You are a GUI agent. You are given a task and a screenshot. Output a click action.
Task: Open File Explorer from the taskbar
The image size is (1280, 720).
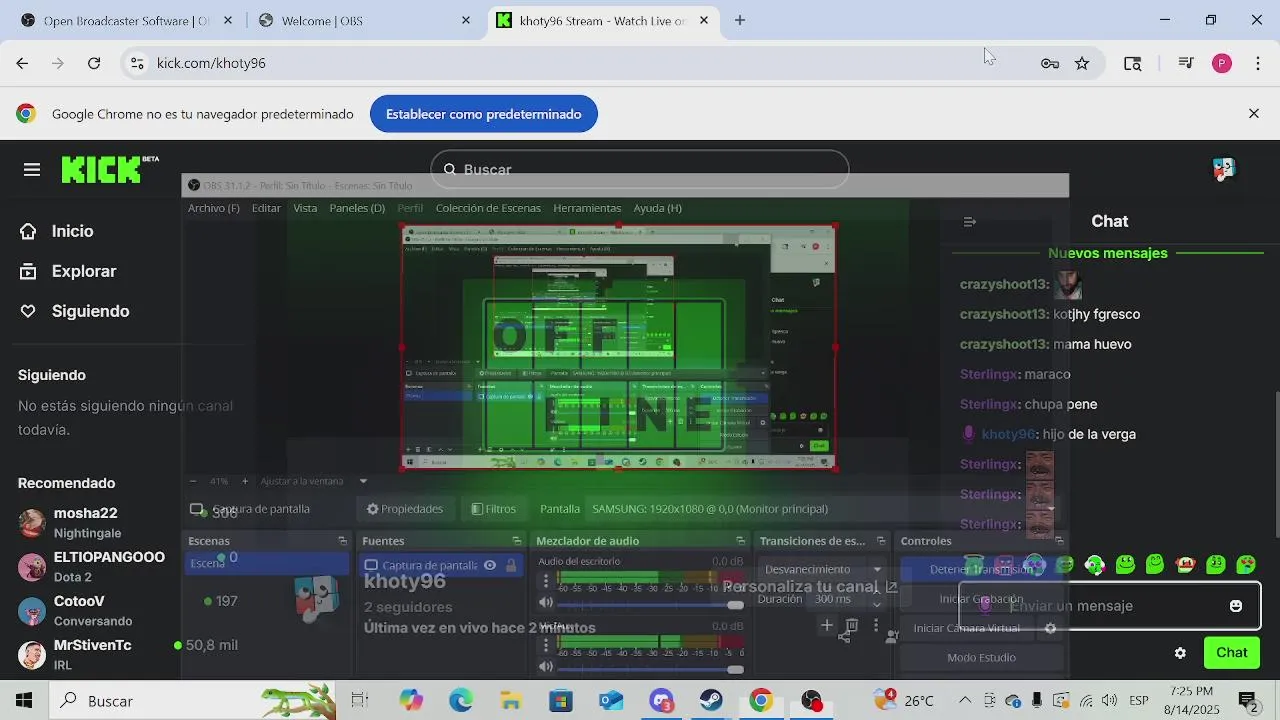click(511, 701)
